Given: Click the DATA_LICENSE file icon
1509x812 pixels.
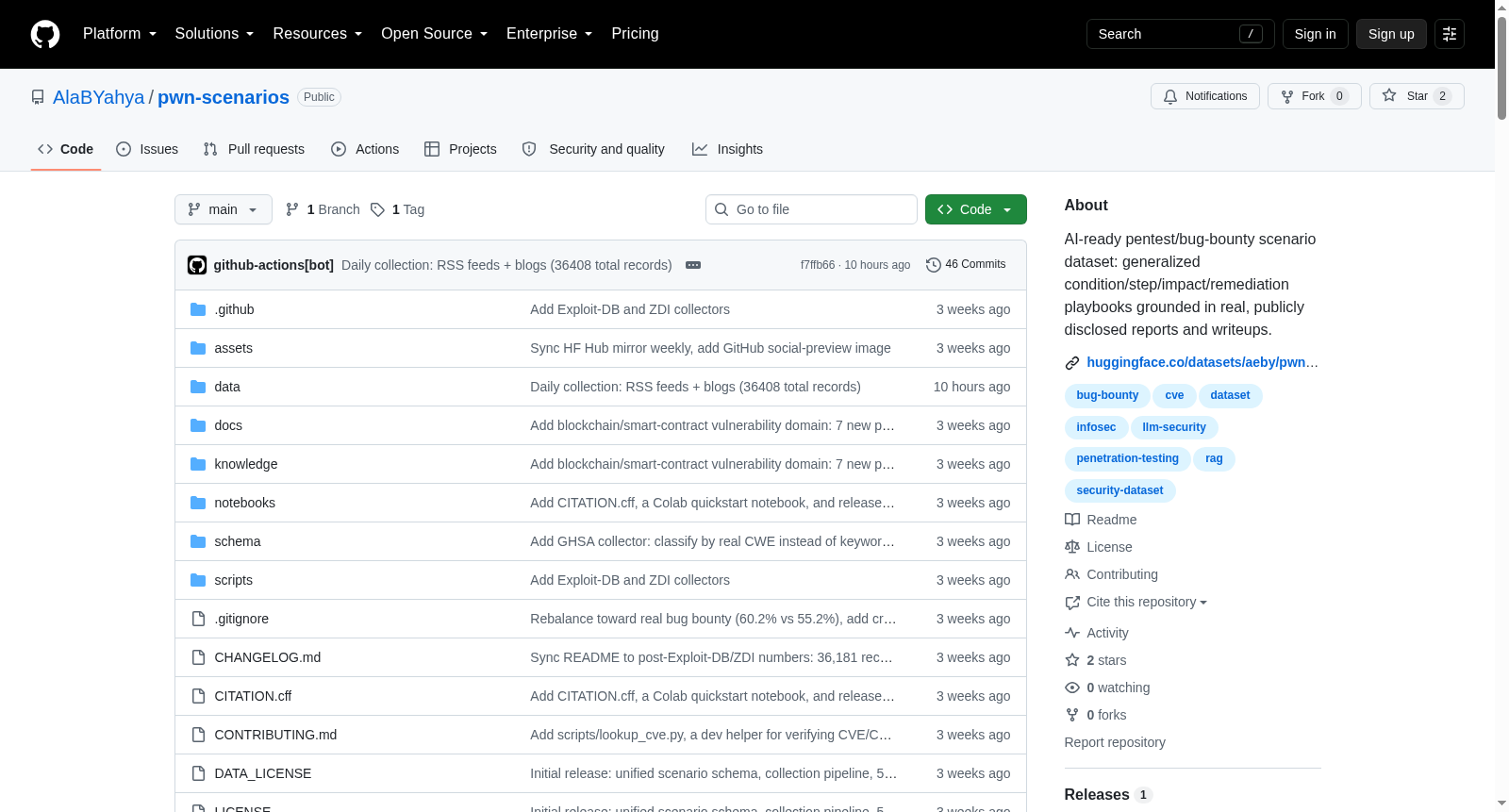Looking at the screenshot, I should click(198, 773).
